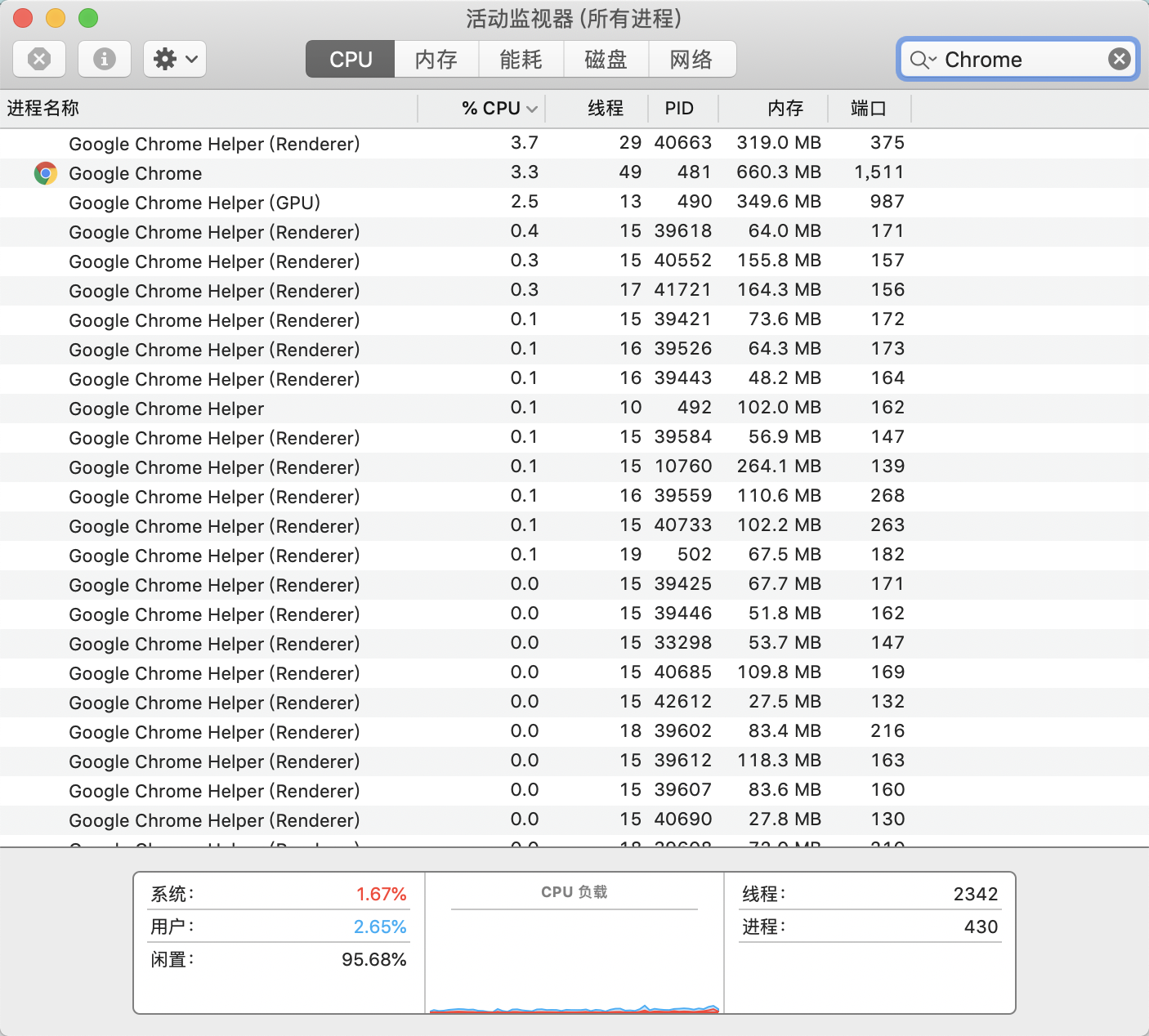
Task: Select renderer process with PID 40733
Action: [574, 526]
